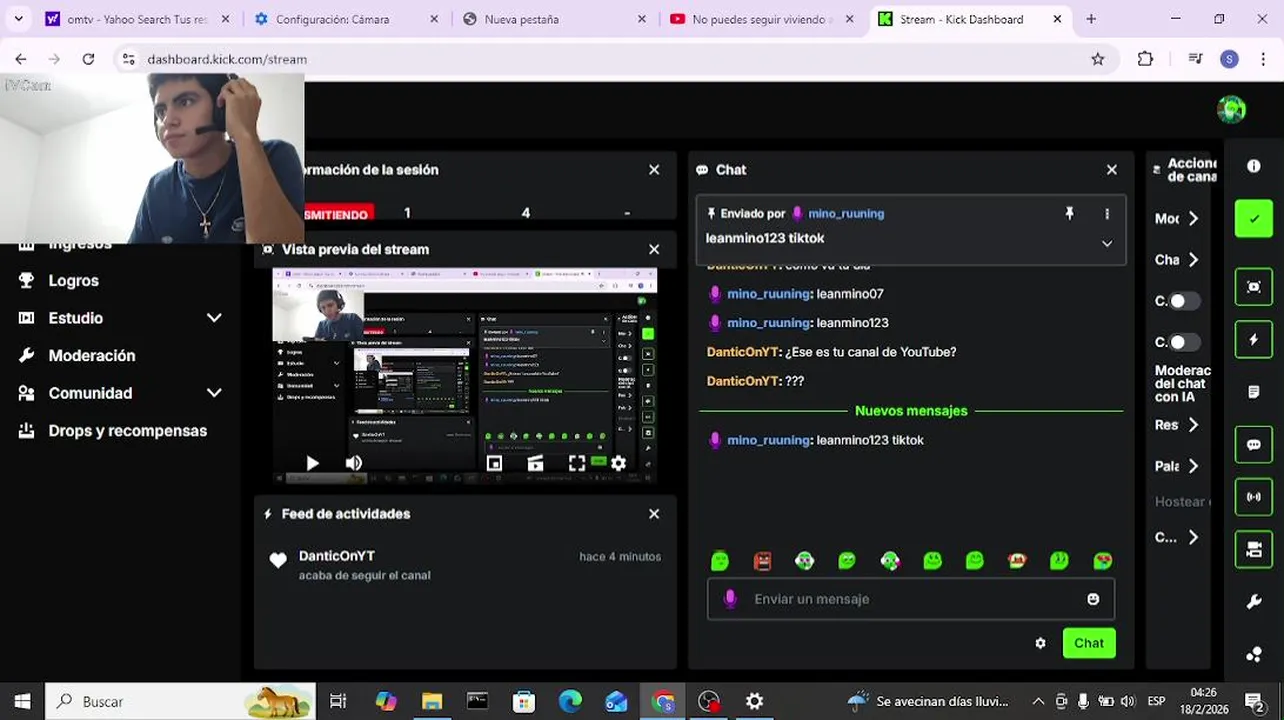Switch to the YouTube No puedes seguir viviendo tab
Screen dimensions: 1284x720
762,19
